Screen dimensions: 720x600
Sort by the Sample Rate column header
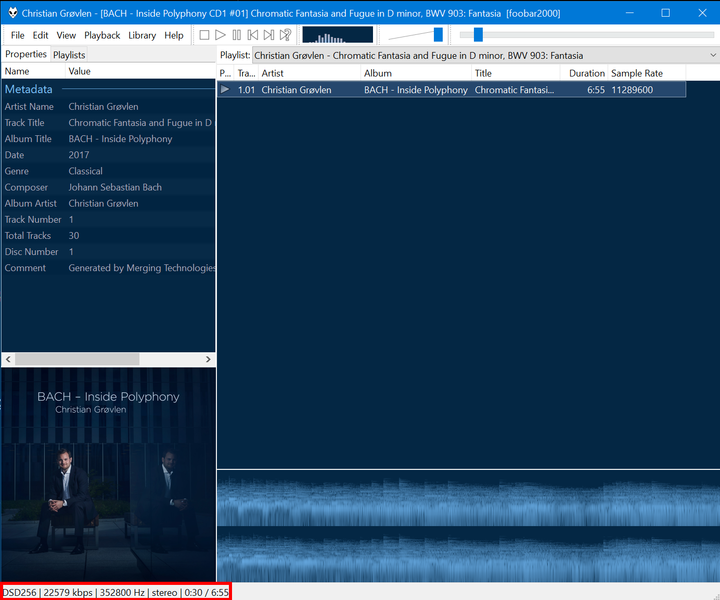tap(647, 73)
